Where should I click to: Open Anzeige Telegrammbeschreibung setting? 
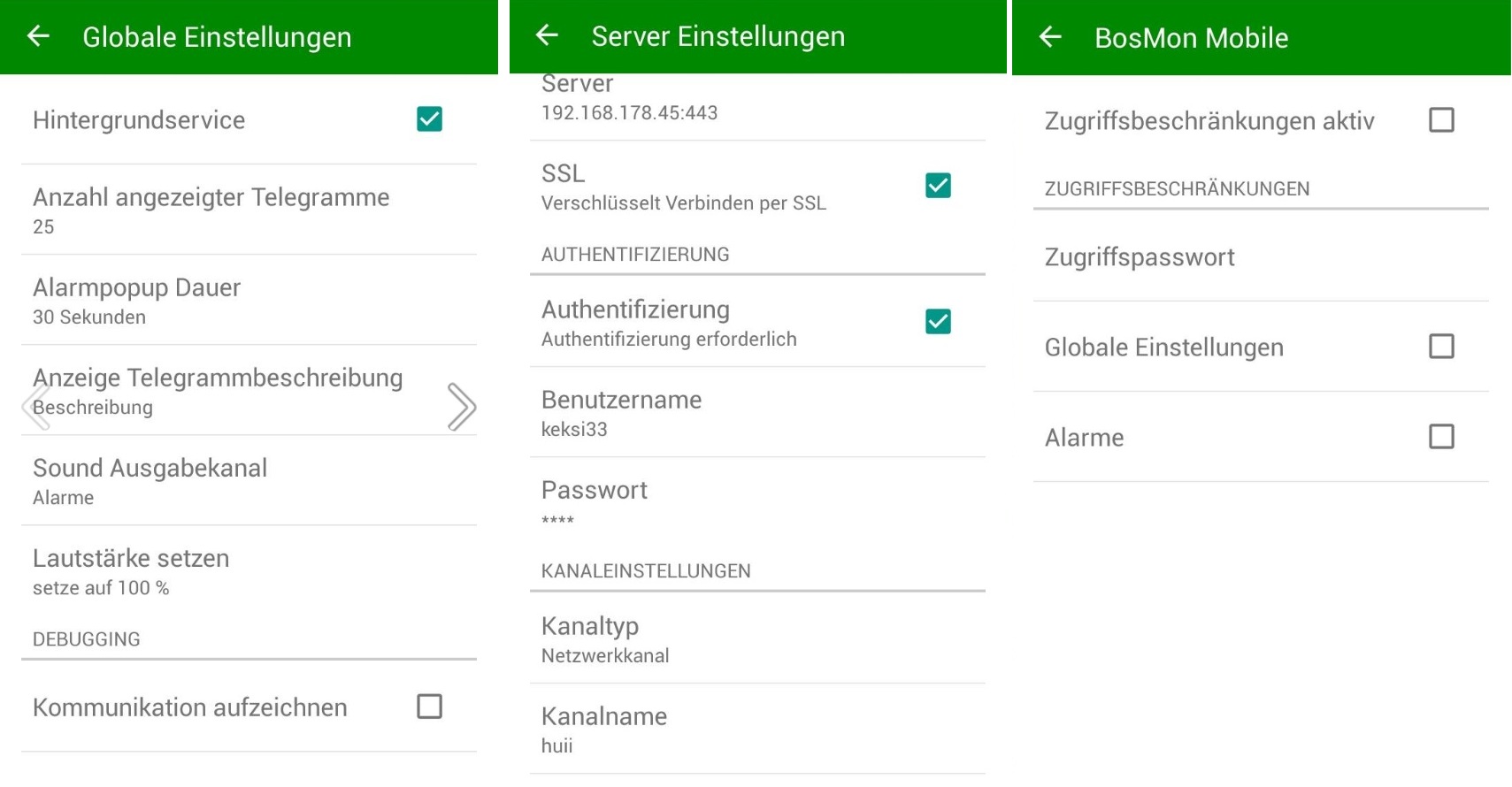pyautogui.click(x=249, y=391)
